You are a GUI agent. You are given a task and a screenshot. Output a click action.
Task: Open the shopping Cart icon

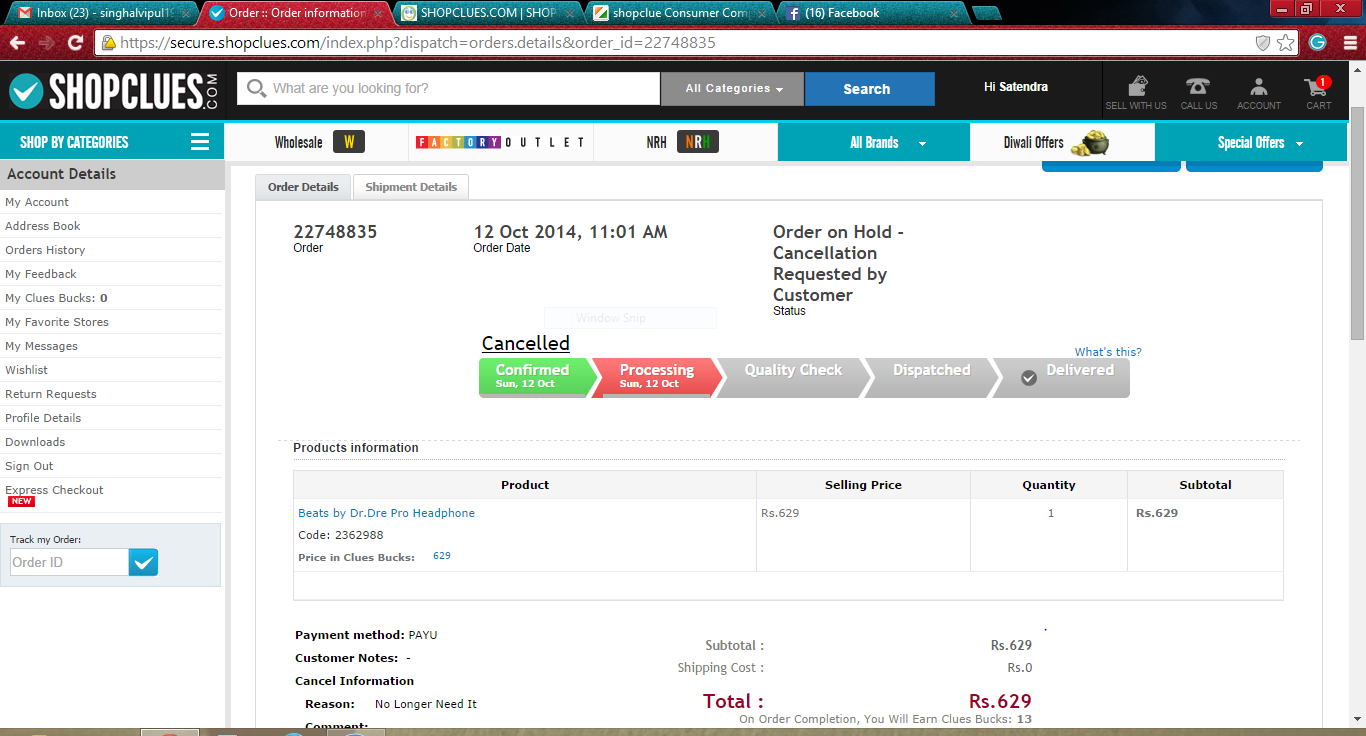[1318, 92]
